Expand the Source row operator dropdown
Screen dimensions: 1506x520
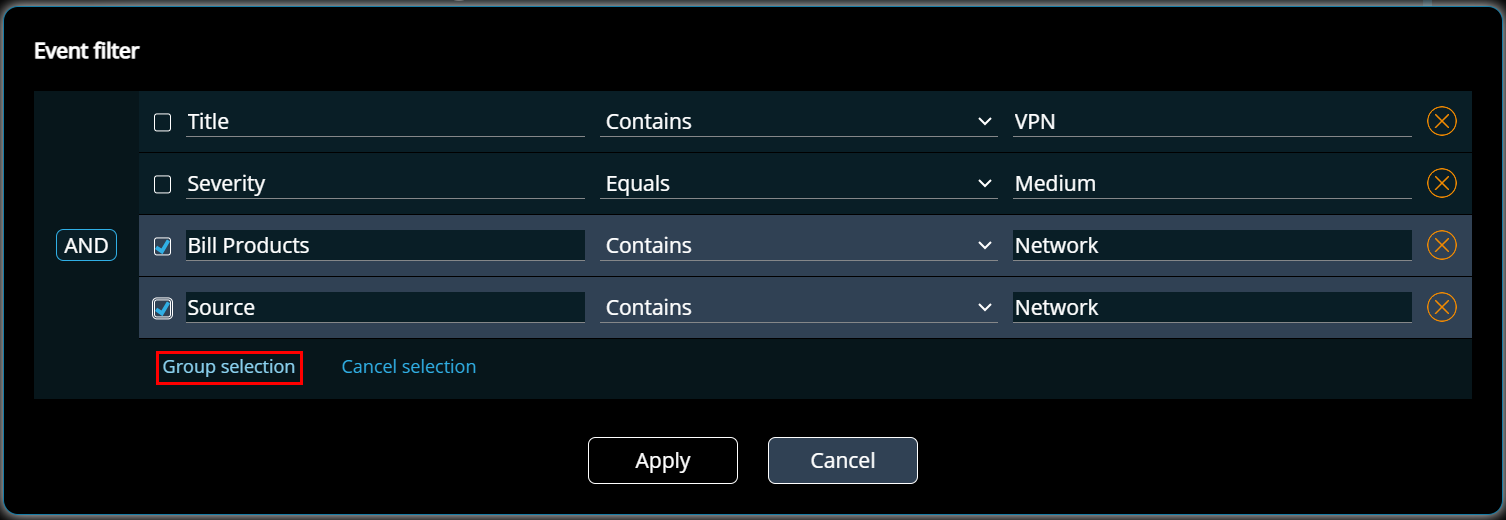(x=798, y=308)
